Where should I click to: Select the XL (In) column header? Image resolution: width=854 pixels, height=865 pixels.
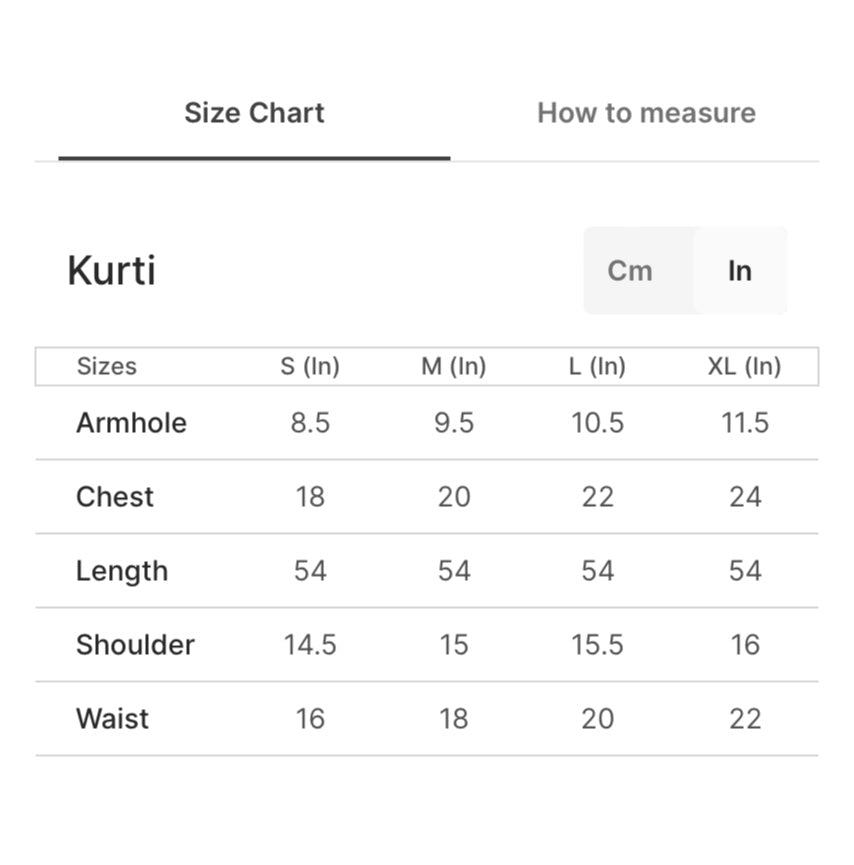pyautogui.click(x=744, y=366)
